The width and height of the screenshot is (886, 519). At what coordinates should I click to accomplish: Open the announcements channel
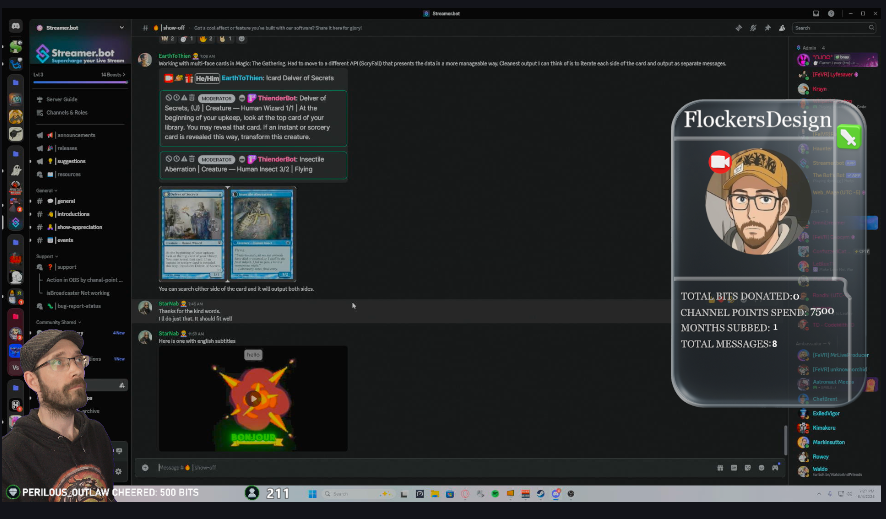click(76, 136)
